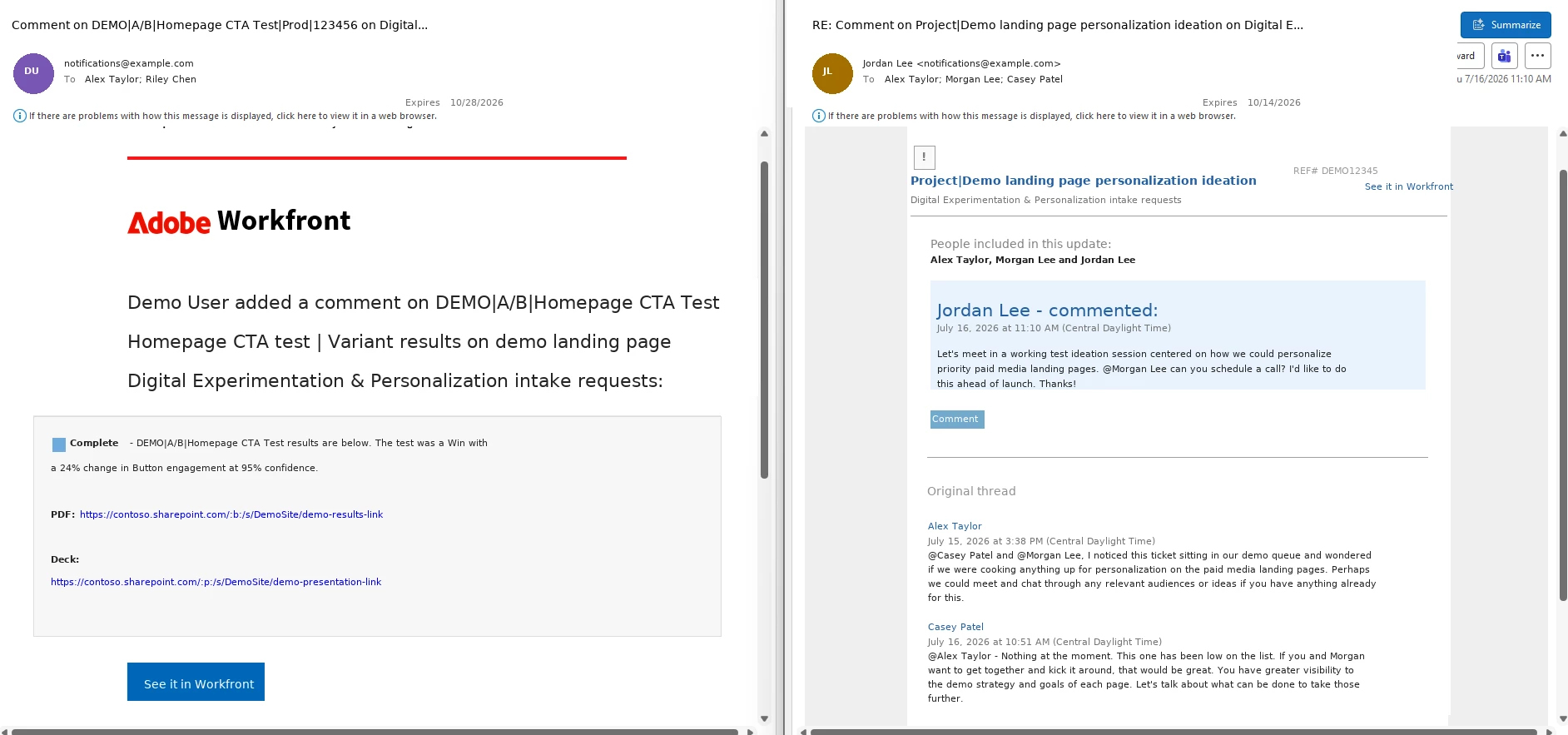Click the left email subject line
The height and width of the screenshot is (735, 1568).
[x=220, y=25]
